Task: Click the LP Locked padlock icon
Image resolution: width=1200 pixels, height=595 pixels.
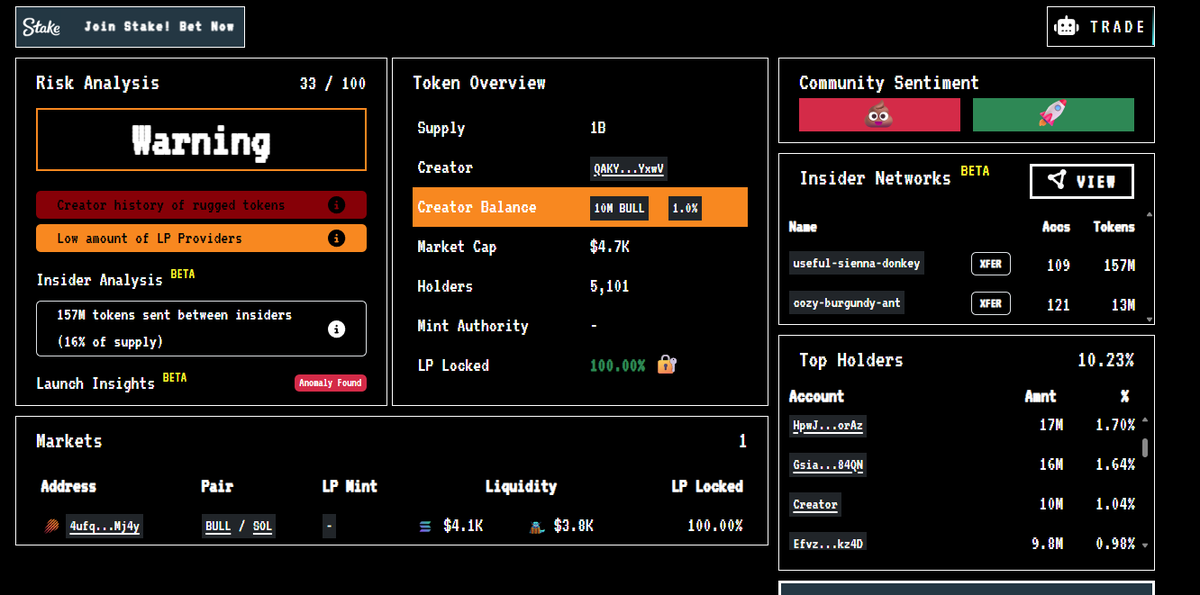Action: click(667, 365)
